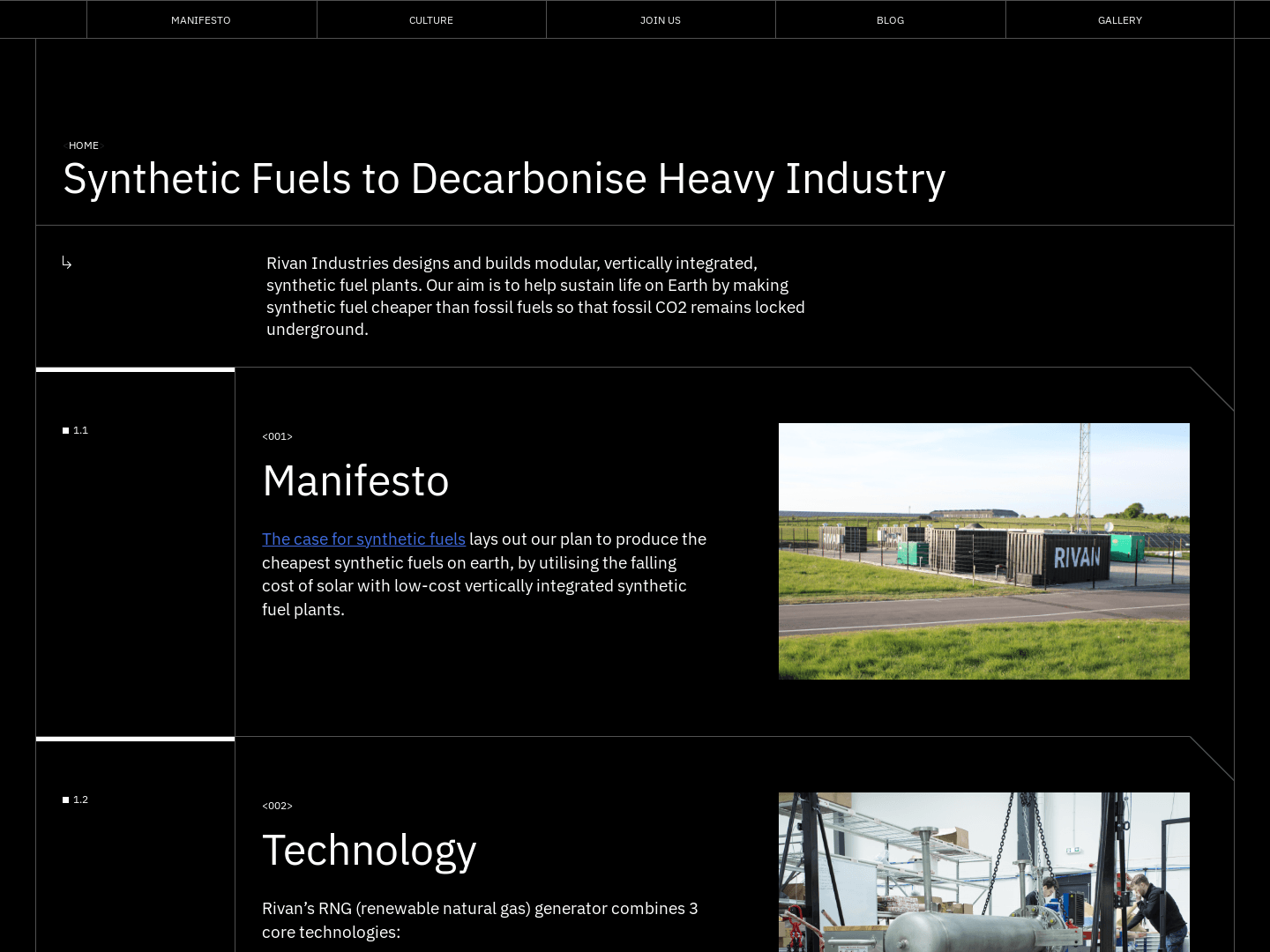The image size is (1270, 952).
Task: Open the GALLERY page
Action: point(1119,19)
